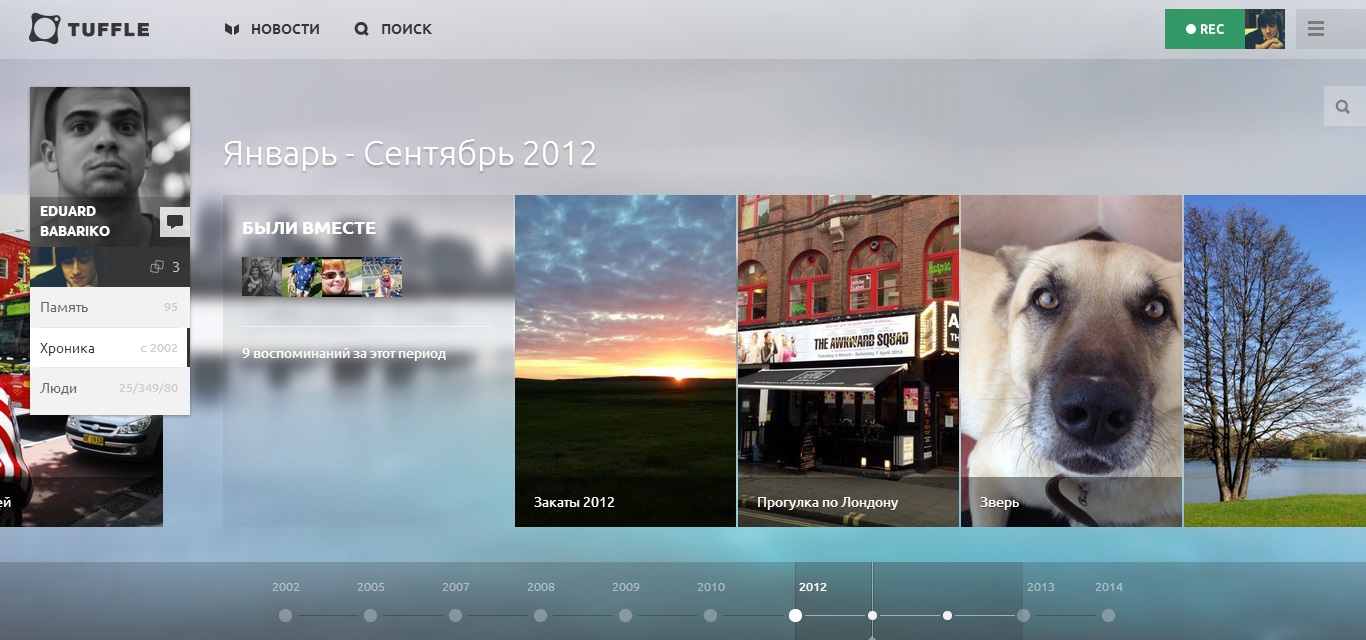The image size is (1366, 640).
Task: Jump to 2013 on the timeline
Action: (x=1024, y=615)
